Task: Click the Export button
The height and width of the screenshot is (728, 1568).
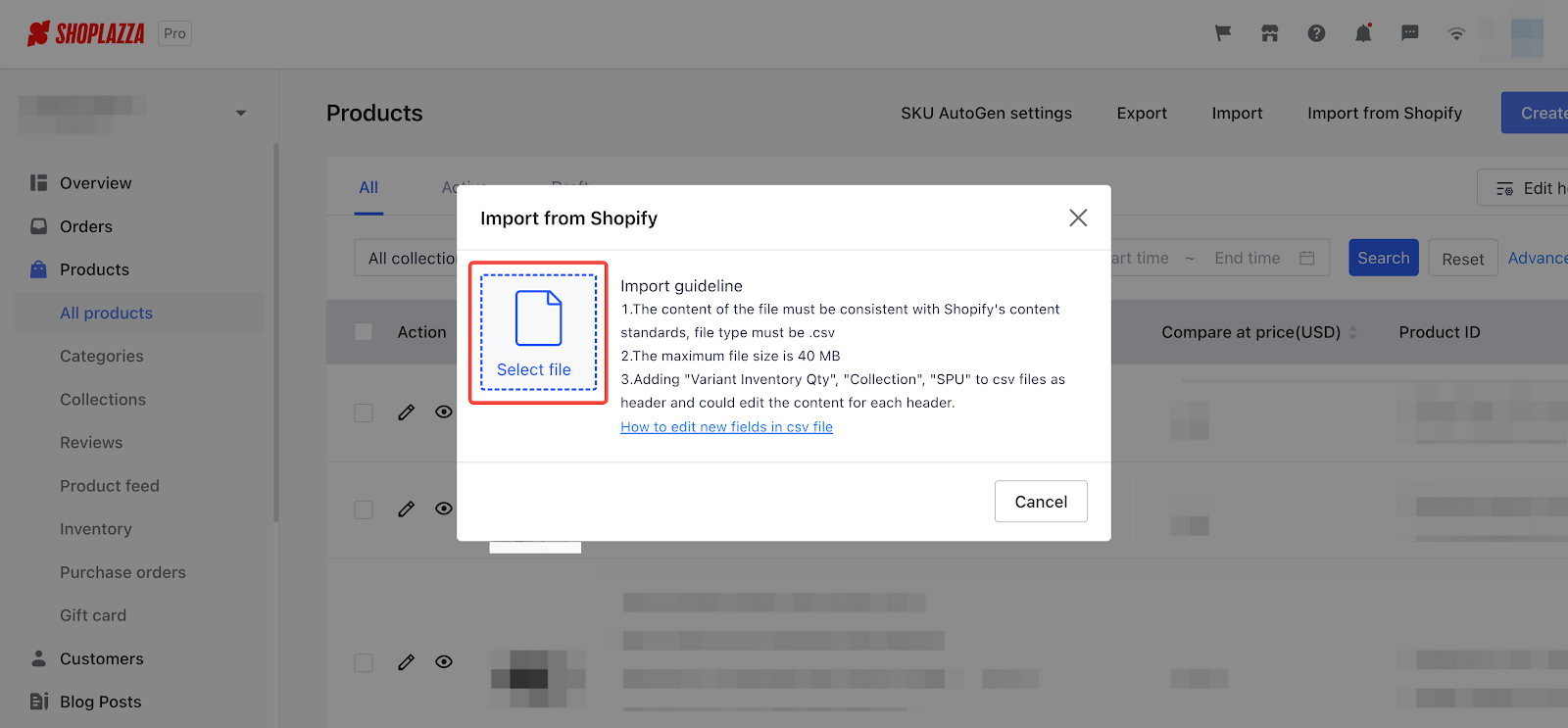Action: pyautogui.click(x=1142, y=113)
